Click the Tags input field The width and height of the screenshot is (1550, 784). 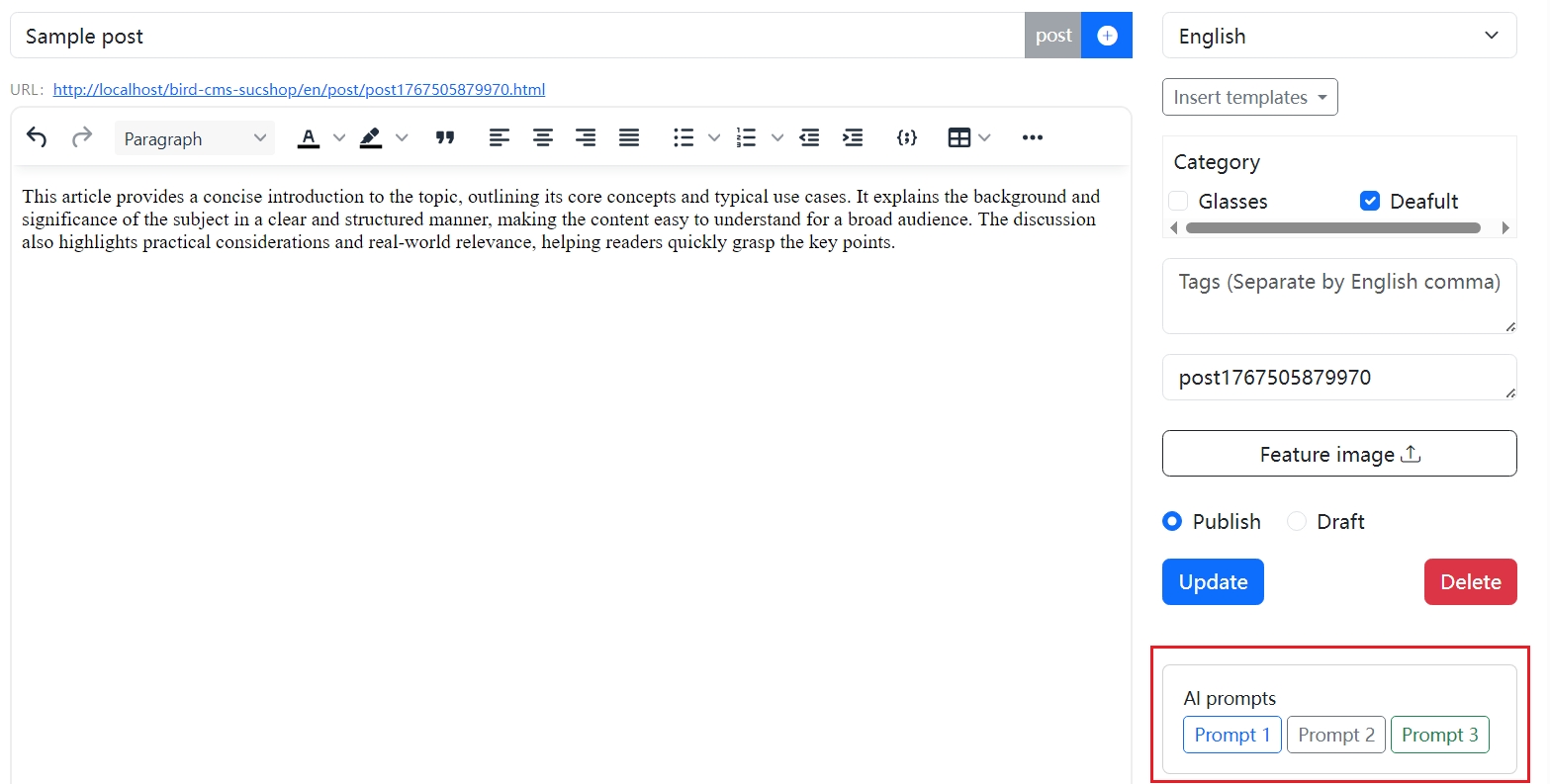coord(1338,296)
